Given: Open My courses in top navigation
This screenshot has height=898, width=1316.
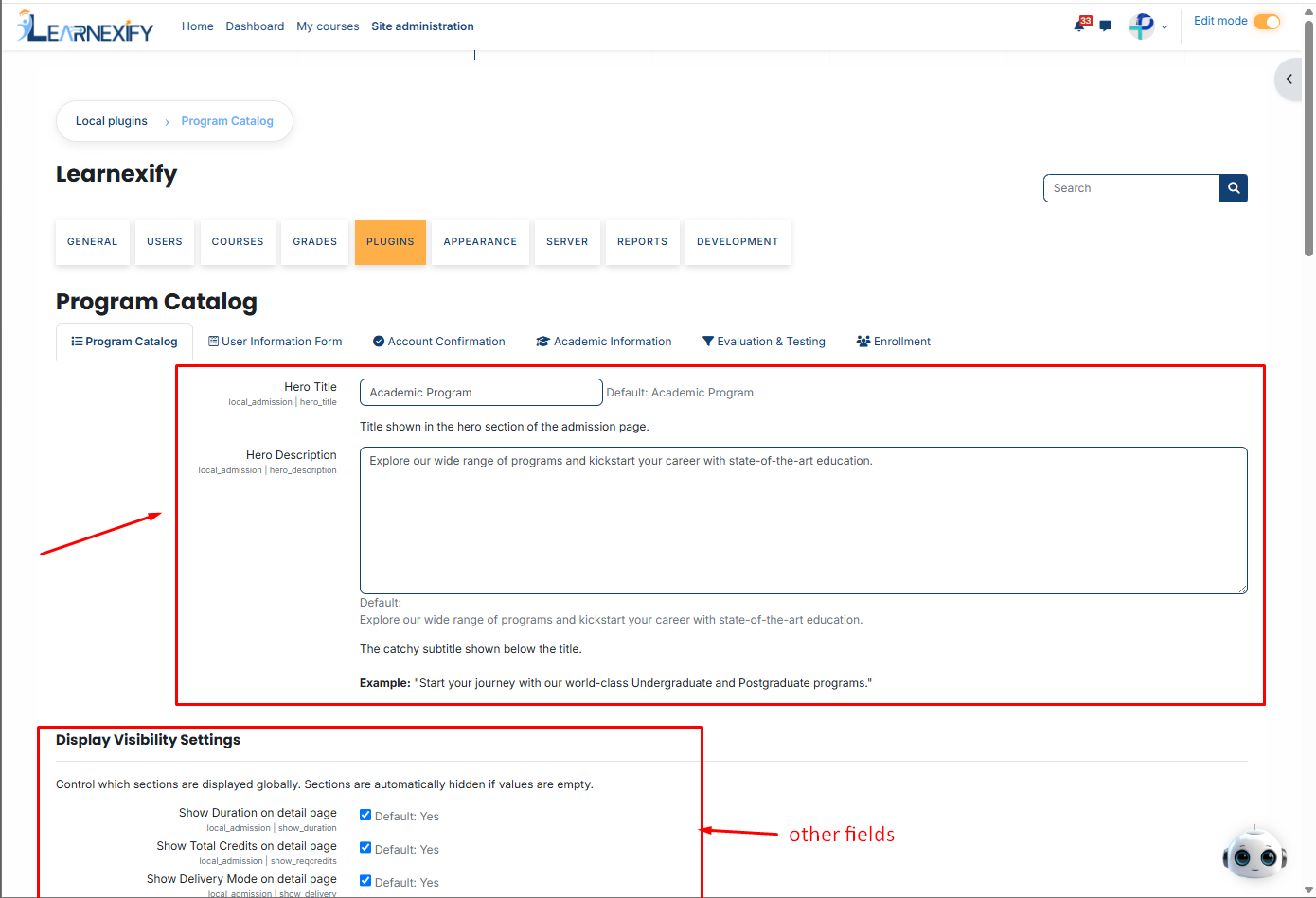Looking at the screenshot, I should pyautogui.click(x=328, y=26).
